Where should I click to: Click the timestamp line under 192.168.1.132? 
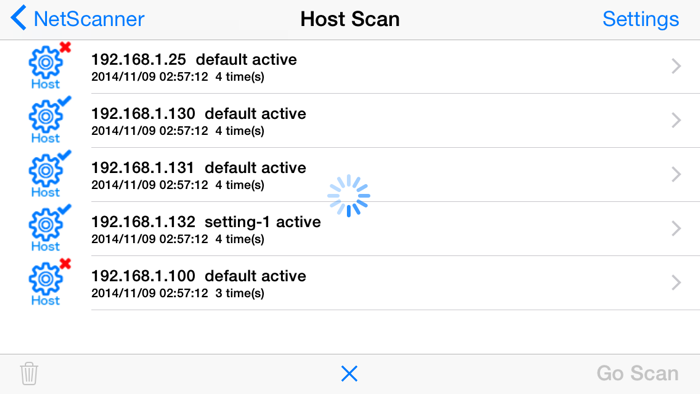pos(178,239)
